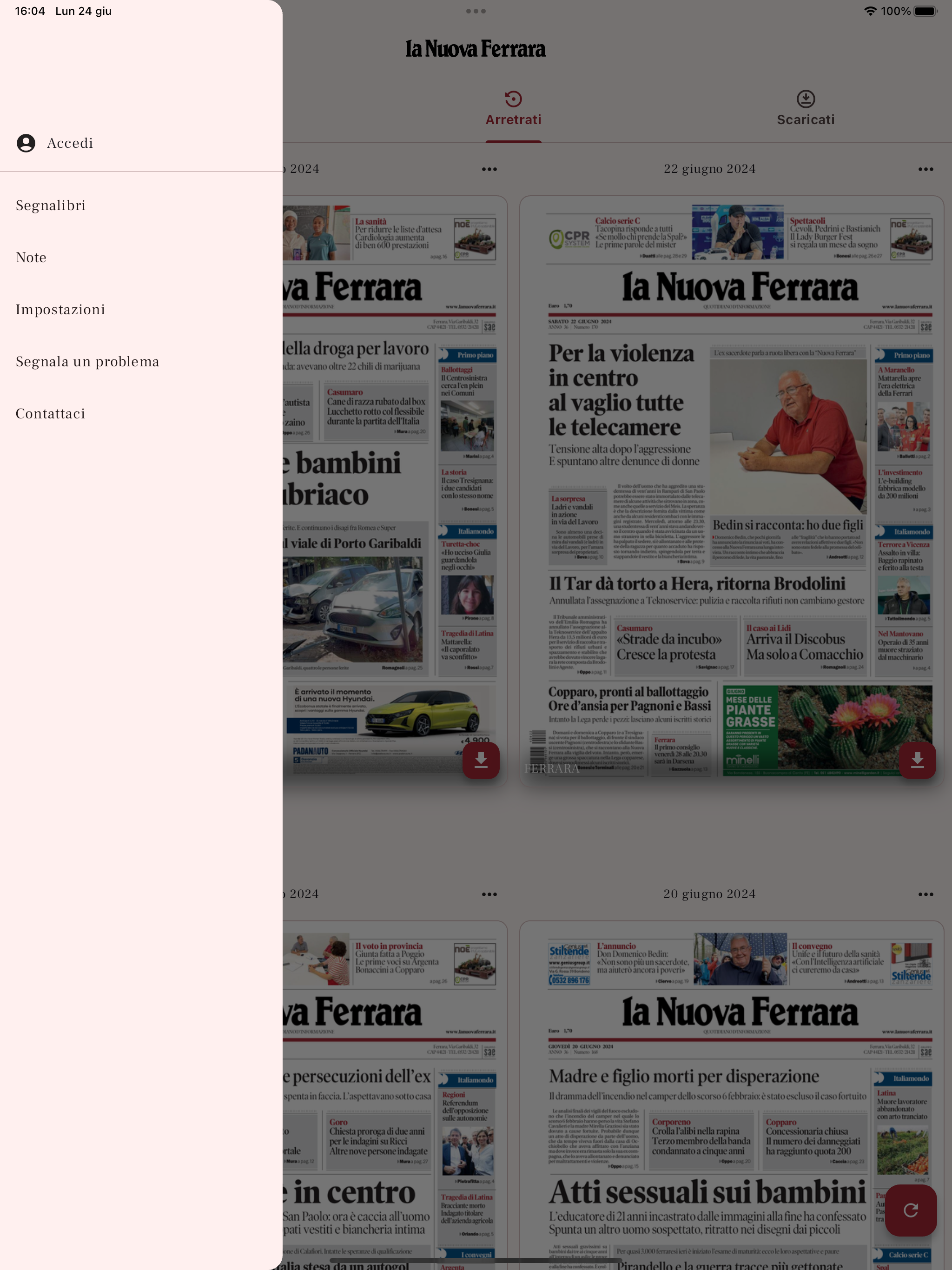Screen dimensions: 952x1270
Task: Click the 22 giugno 2024 date label
Action: 710,169
